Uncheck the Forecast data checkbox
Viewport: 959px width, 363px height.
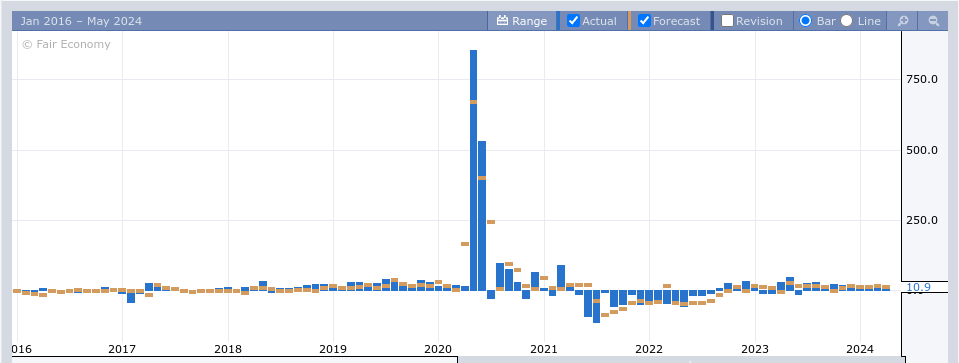pyautogui.click(x=644, y=21)
